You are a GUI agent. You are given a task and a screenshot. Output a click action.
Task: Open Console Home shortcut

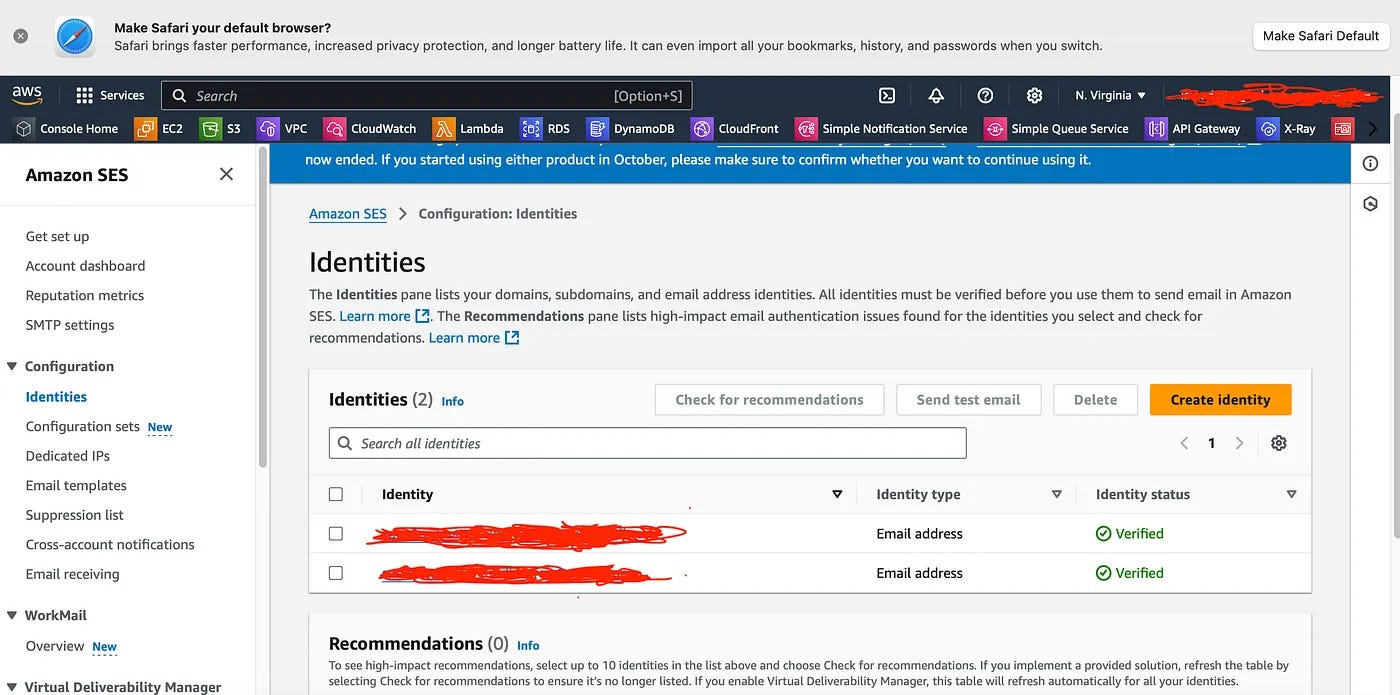(x=66, y=128)
